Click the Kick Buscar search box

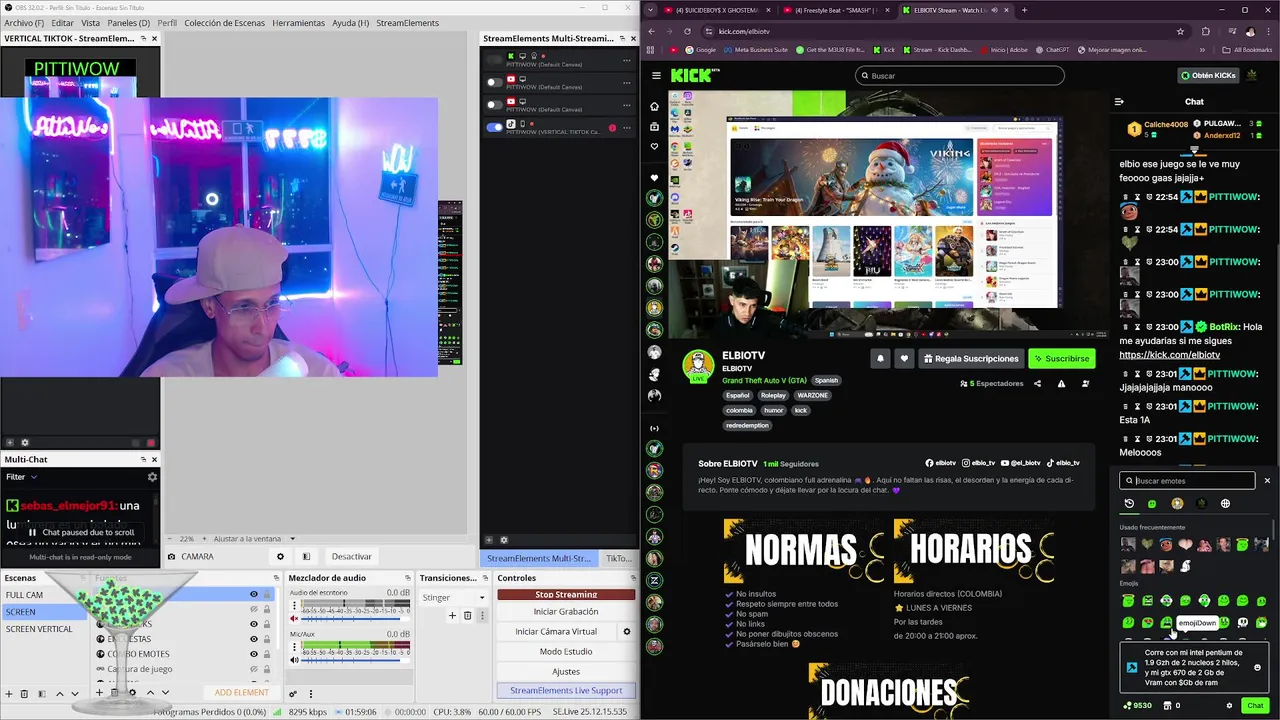point(960,75)
